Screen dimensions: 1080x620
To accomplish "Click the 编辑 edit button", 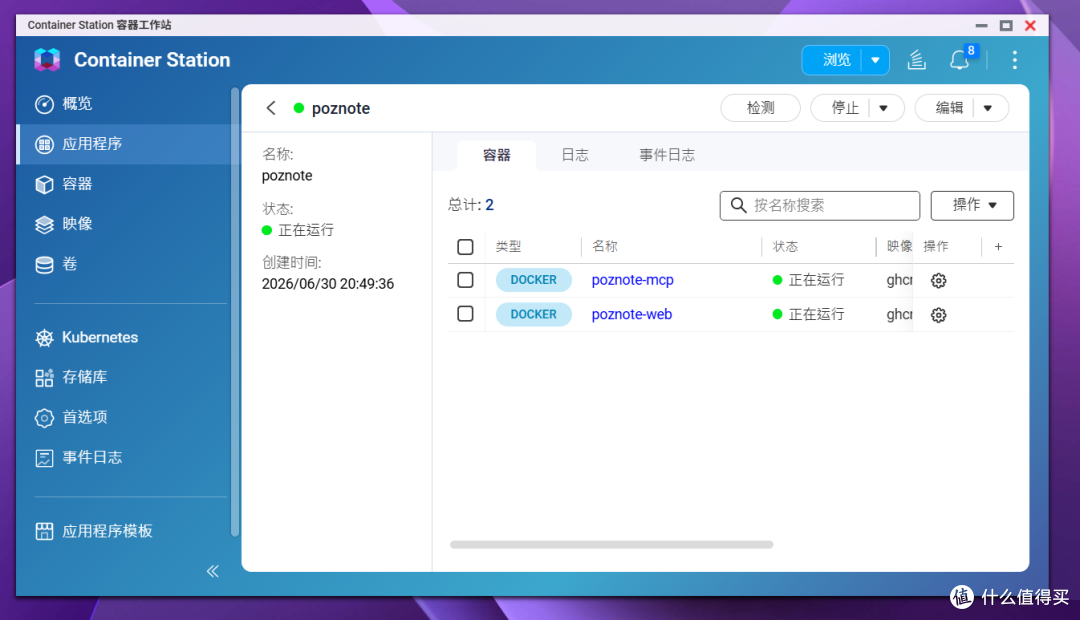I will point(949,108).
